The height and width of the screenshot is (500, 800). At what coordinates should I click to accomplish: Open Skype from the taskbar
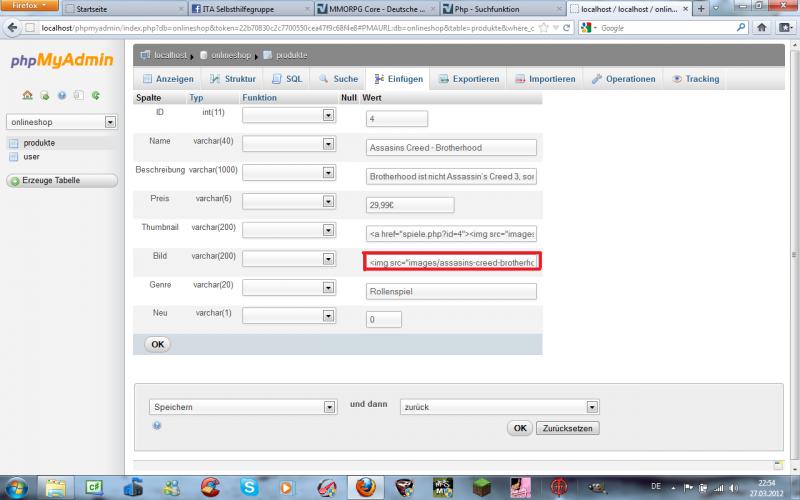(247, 487)
